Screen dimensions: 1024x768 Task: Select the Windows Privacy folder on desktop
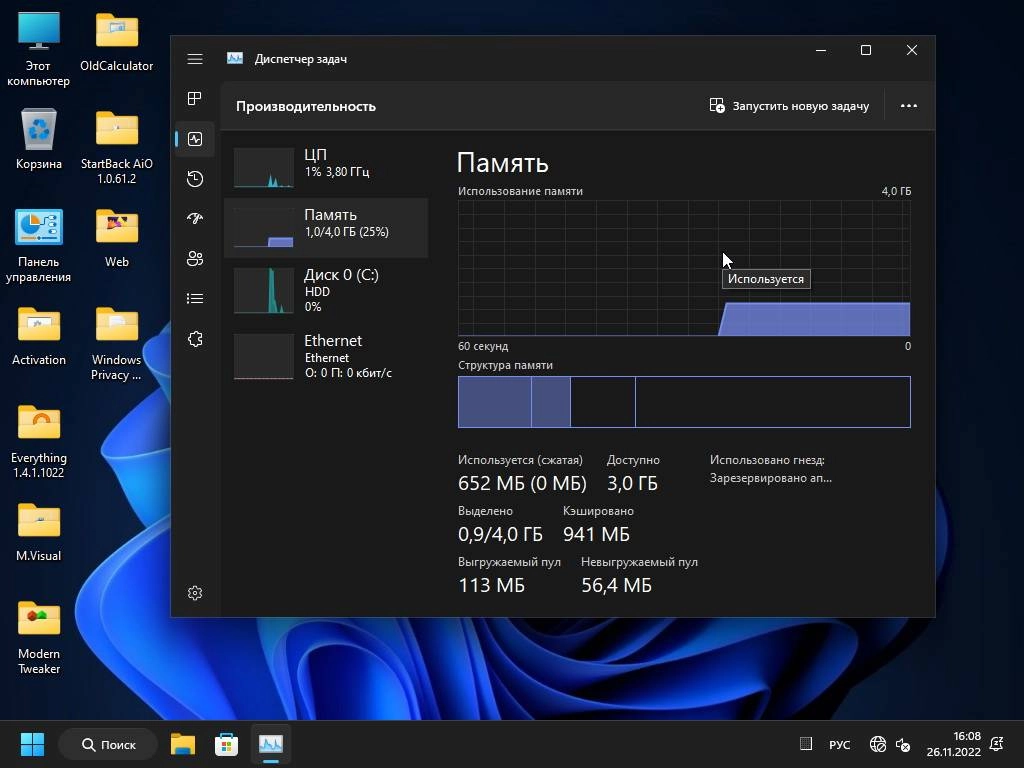(x=116, y=343)
